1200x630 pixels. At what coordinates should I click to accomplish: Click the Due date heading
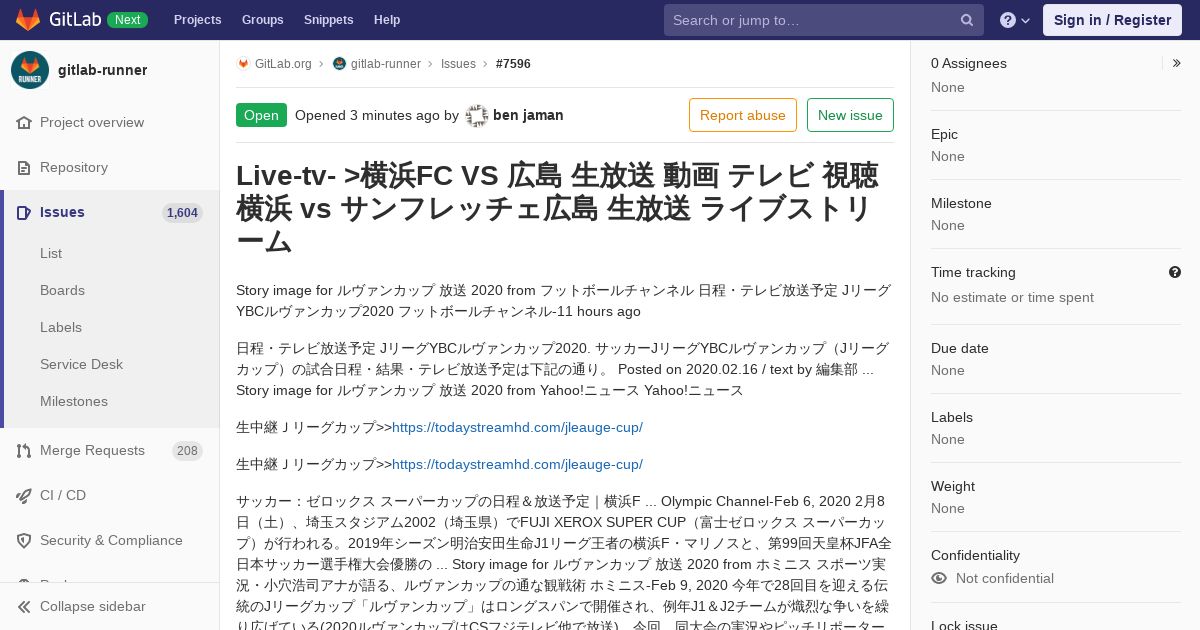pos(960,348)
